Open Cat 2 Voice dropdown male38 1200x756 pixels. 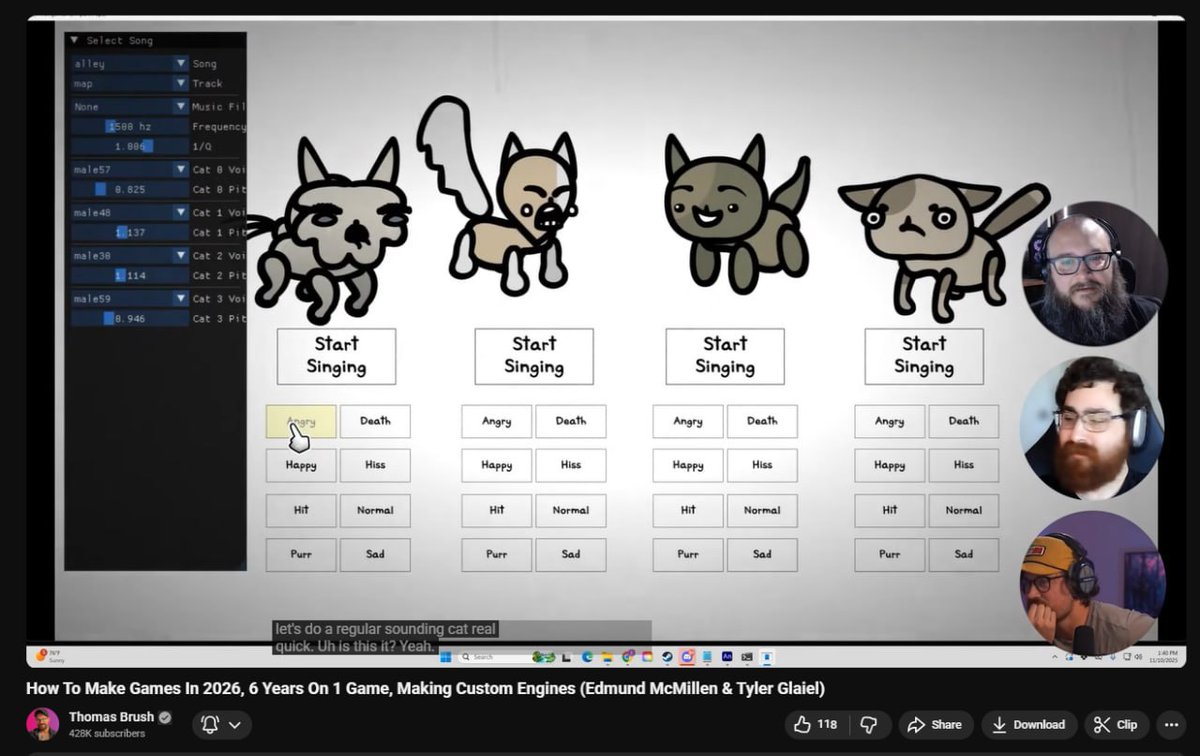pyautogui.click(x=129, y=256)
